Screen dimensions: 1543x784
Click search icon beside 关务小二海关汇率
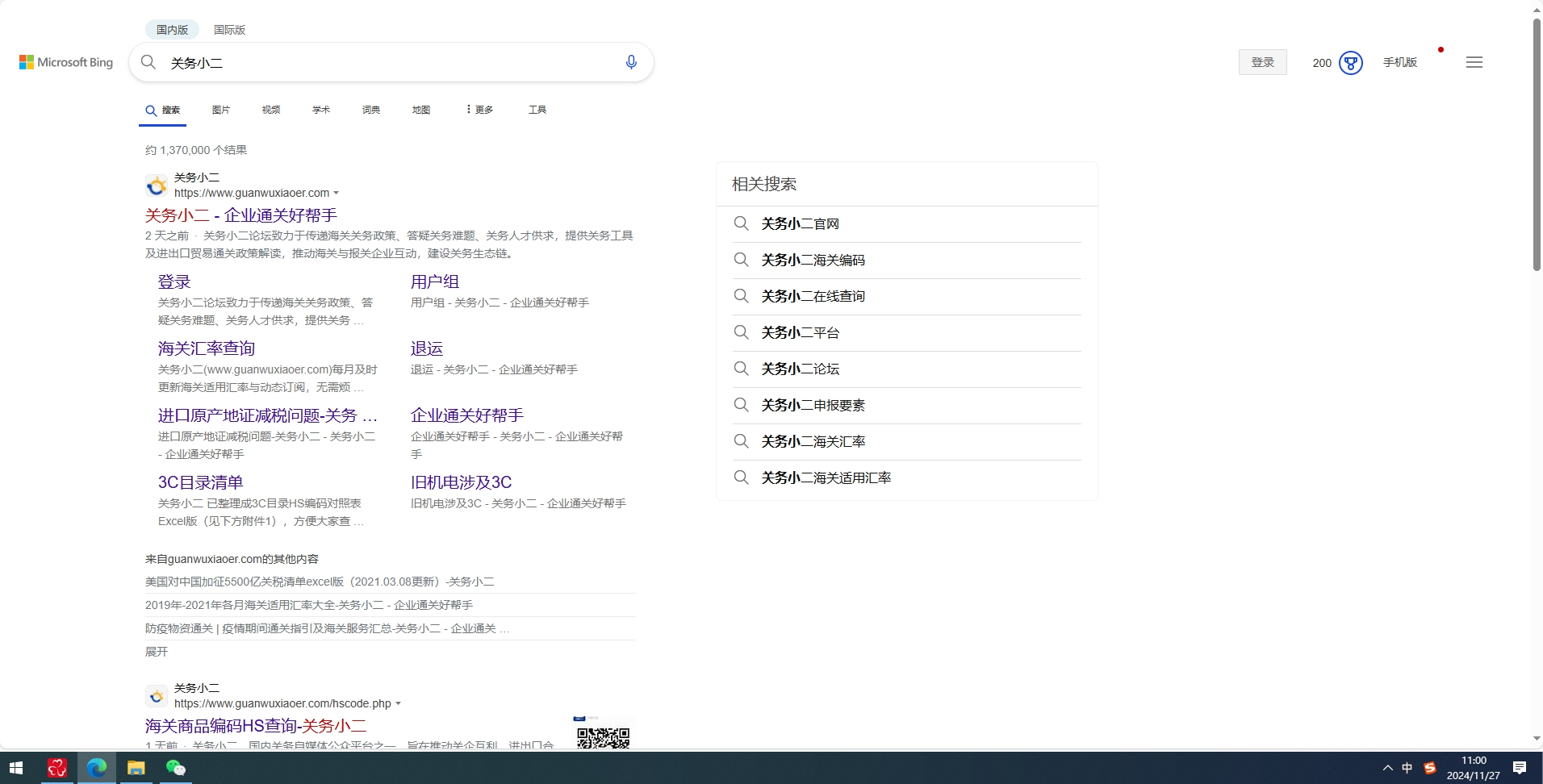click(x=741, y=441)
